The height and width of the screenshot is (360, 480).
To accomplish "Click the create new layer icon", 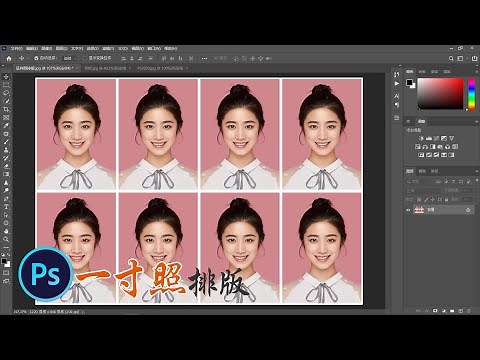I will 461,311.
